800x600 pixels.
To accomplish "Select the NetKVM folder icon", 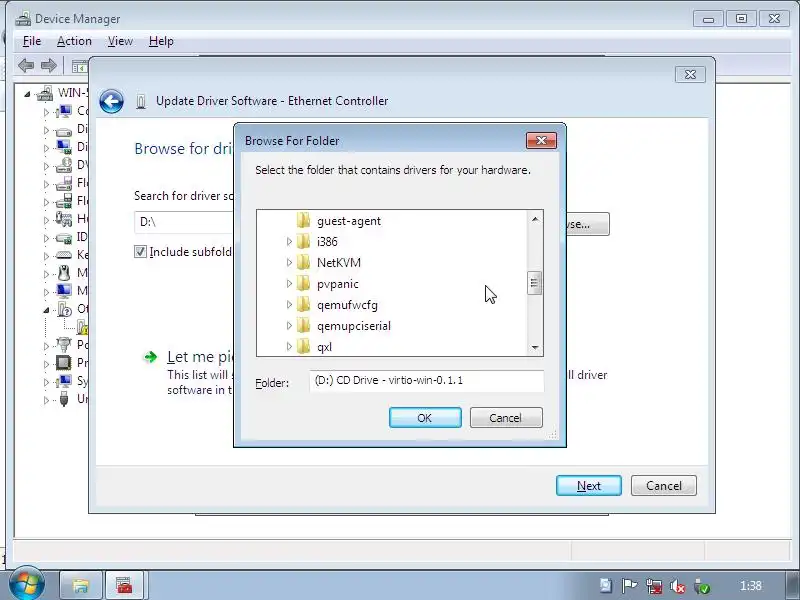I will (x=303, y=262).
